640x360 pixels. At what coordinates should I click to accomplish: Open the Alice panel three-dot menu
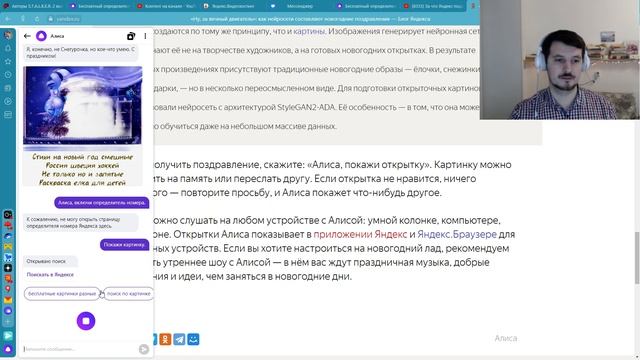[x=145, y=36]
